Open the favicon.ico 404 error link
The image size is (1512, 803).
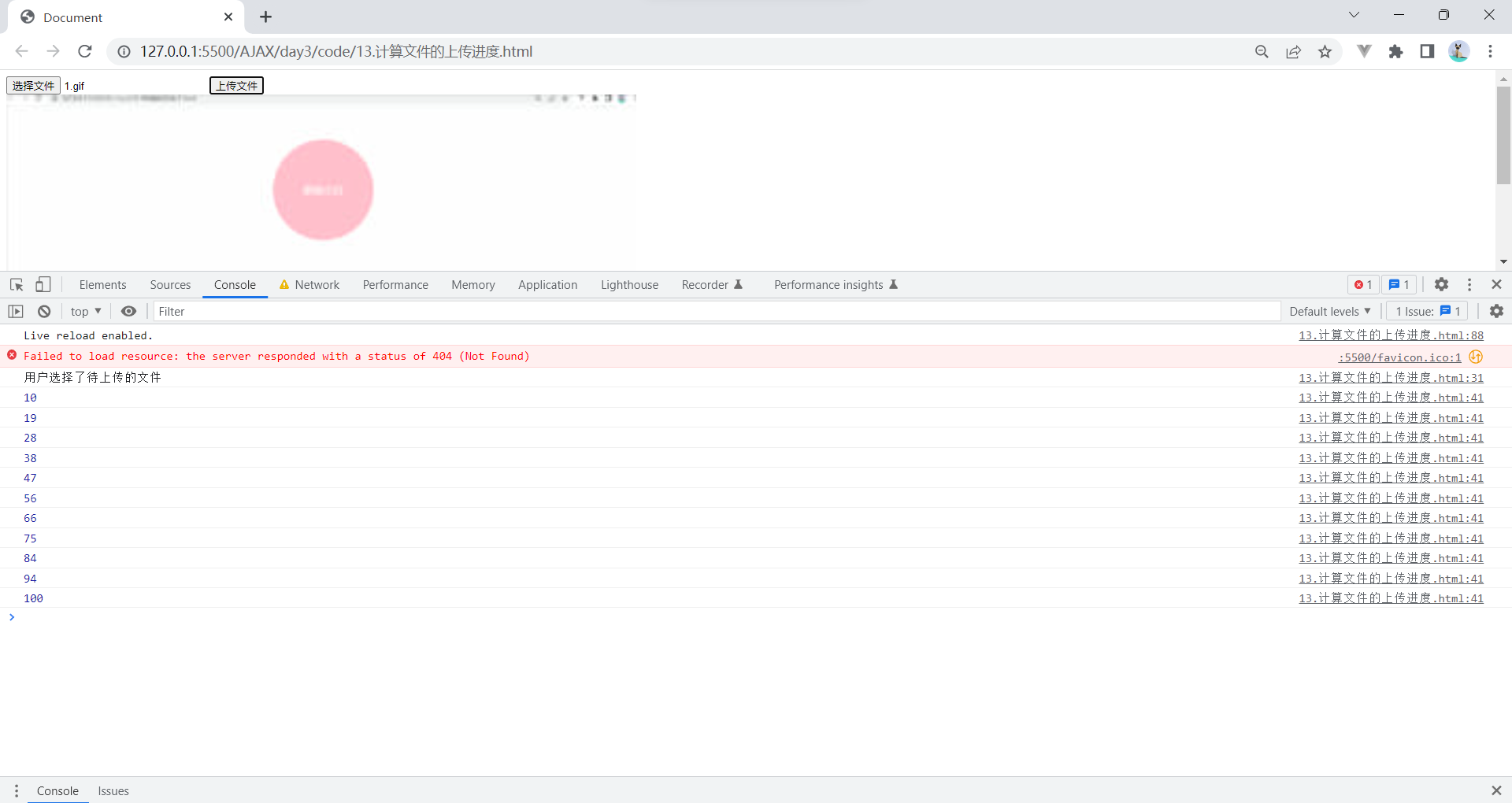tap(1399, 357)
